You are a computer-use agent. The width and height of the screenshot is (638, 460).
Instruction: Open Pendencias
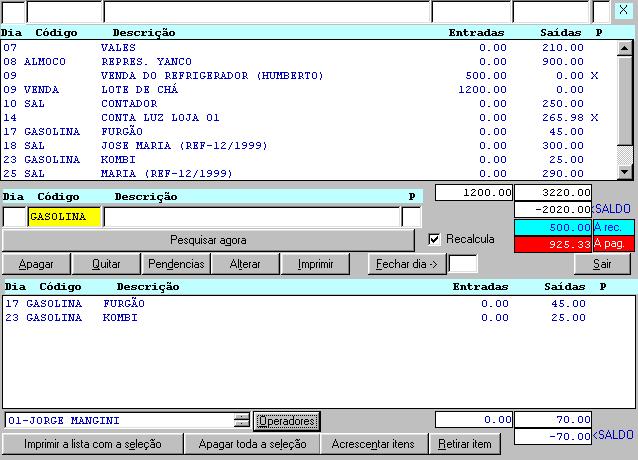click(176, 264)
